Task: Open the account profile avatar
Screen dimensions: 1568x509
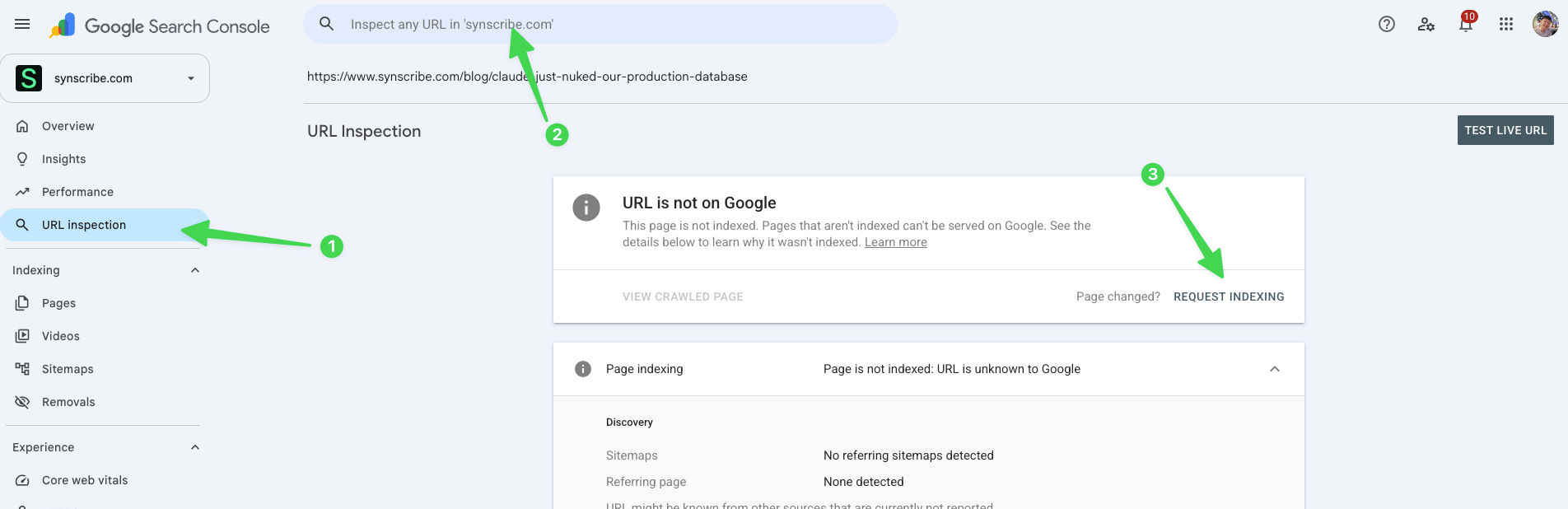Action: pos(1545,24)
